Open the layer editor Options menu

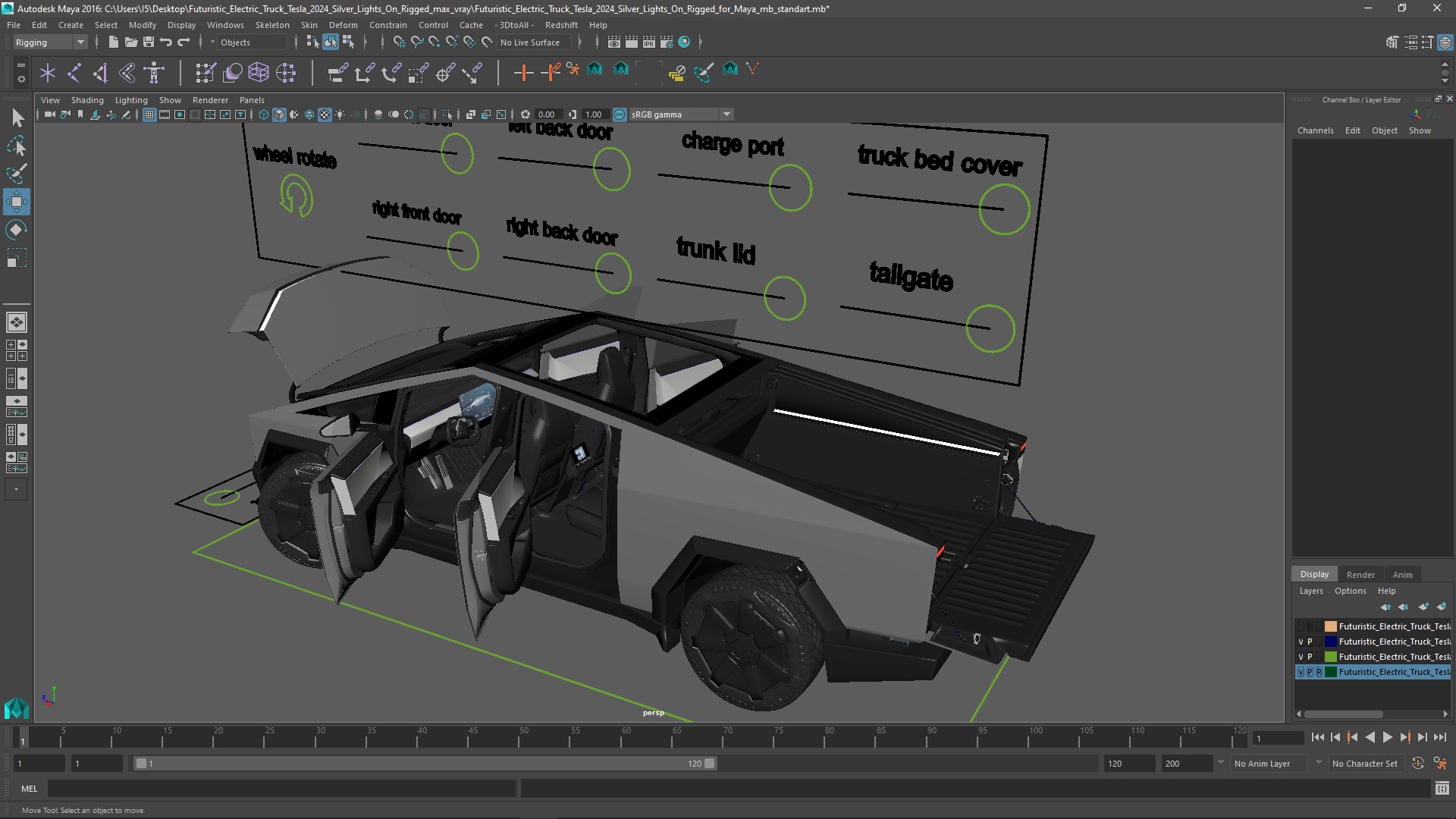(1350, 591)
